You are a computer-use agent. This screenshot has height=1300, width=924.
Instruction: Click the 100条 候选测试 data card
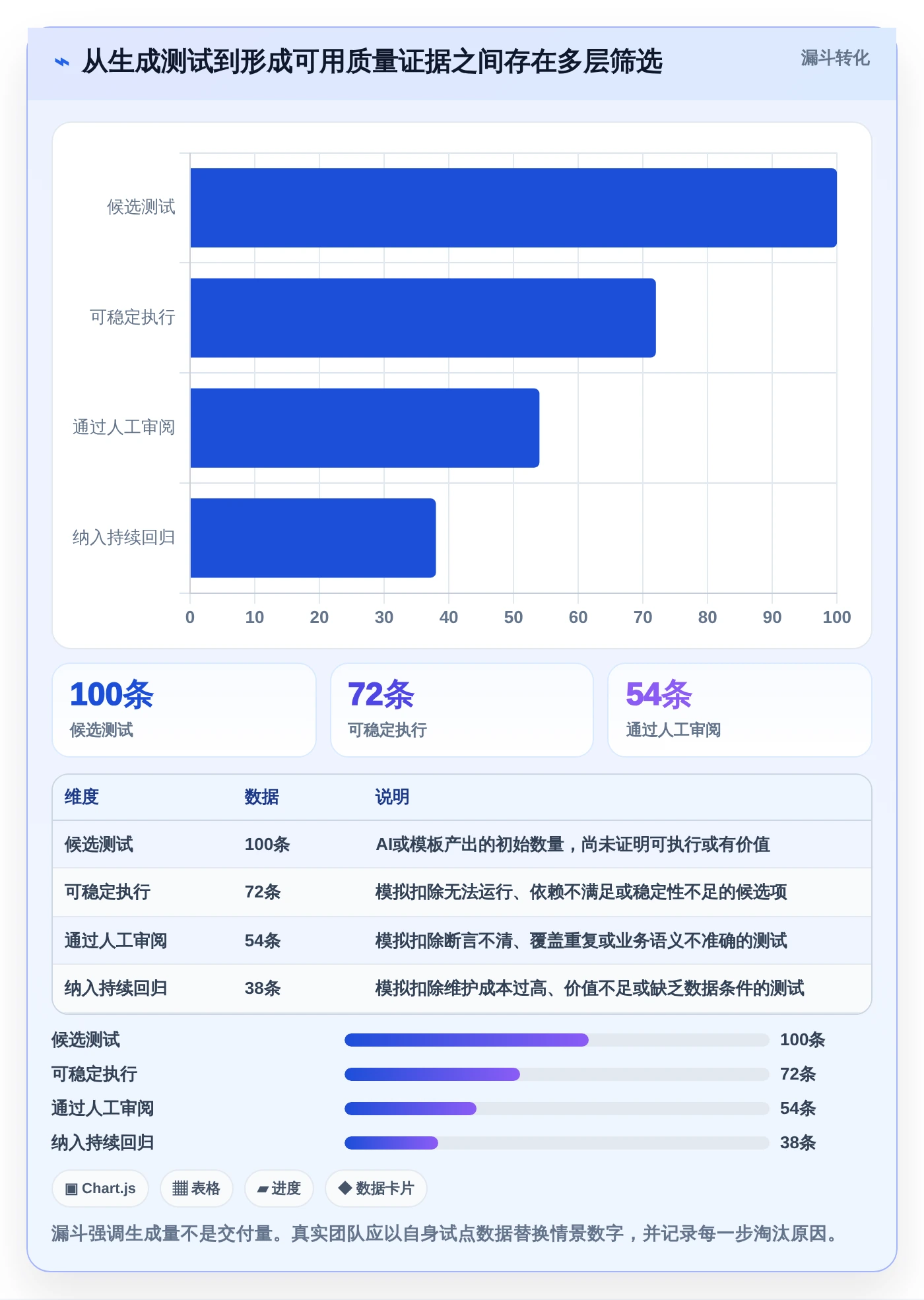(184, 710)
